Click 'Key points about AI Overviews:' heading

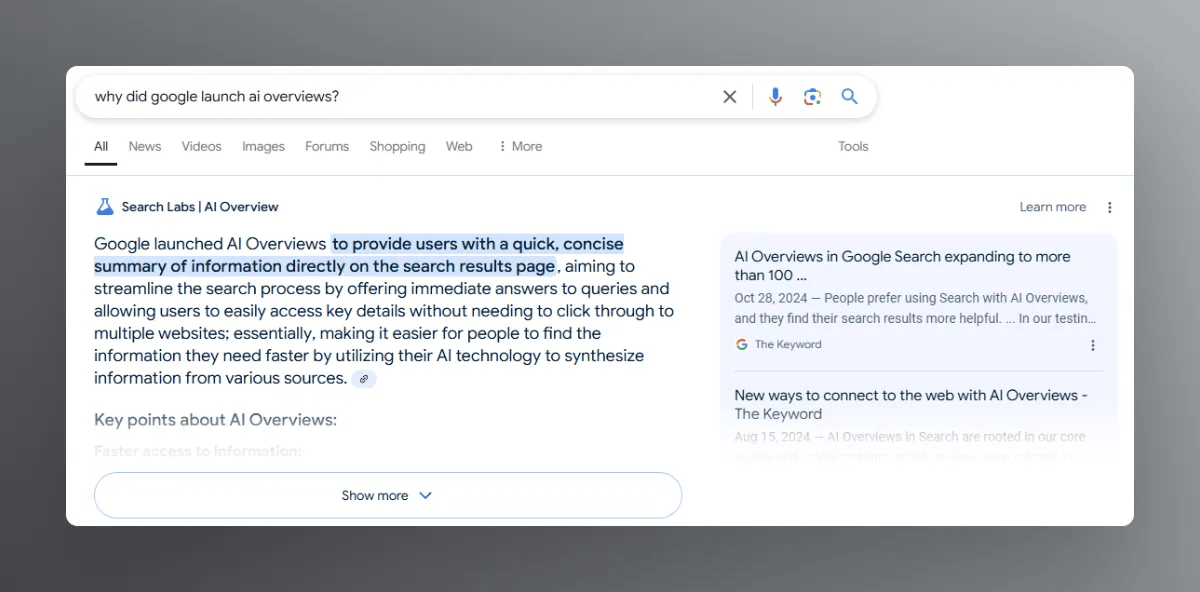click(215, 420)
